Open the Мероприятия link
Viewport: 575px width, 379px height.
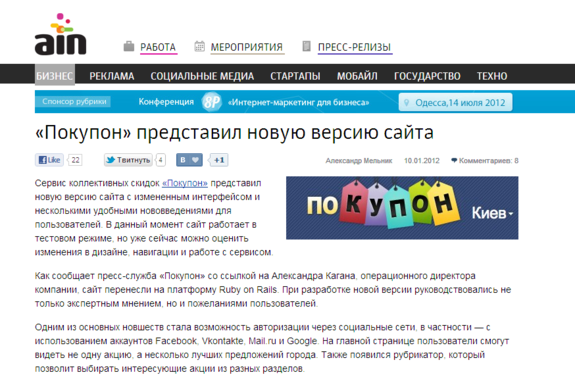(x=246, y=47)
